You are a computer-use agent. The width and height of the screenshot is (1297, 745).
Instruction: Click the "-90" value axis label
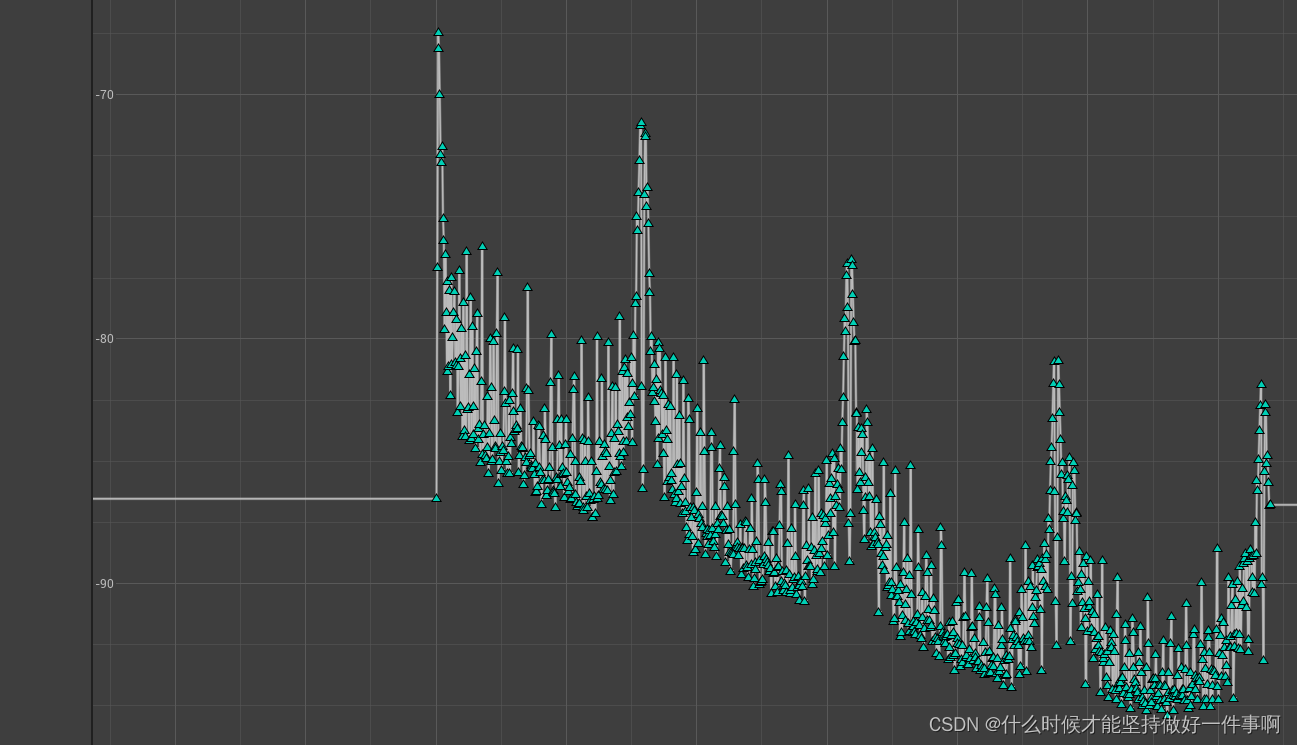tap(105, 584)
